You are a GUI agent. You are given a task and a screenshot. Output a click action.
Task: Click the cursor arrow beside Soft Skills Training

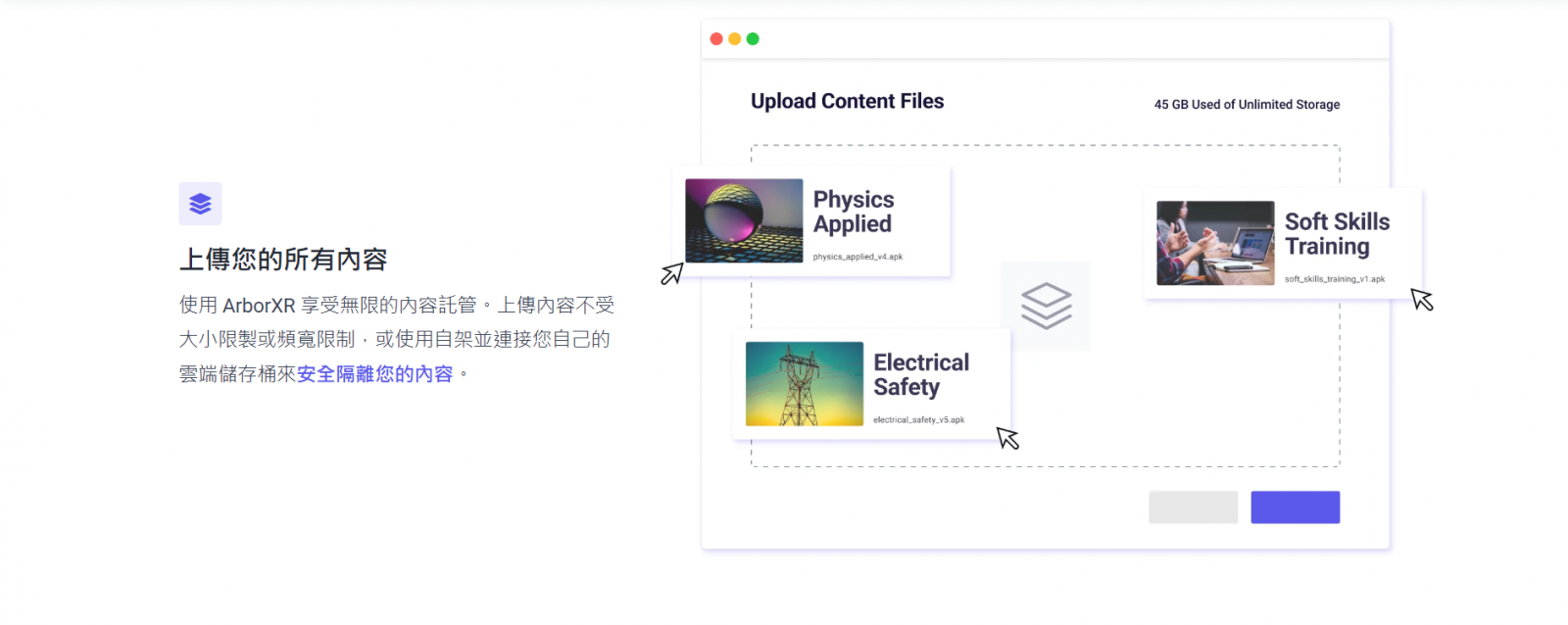(1422, 299)
